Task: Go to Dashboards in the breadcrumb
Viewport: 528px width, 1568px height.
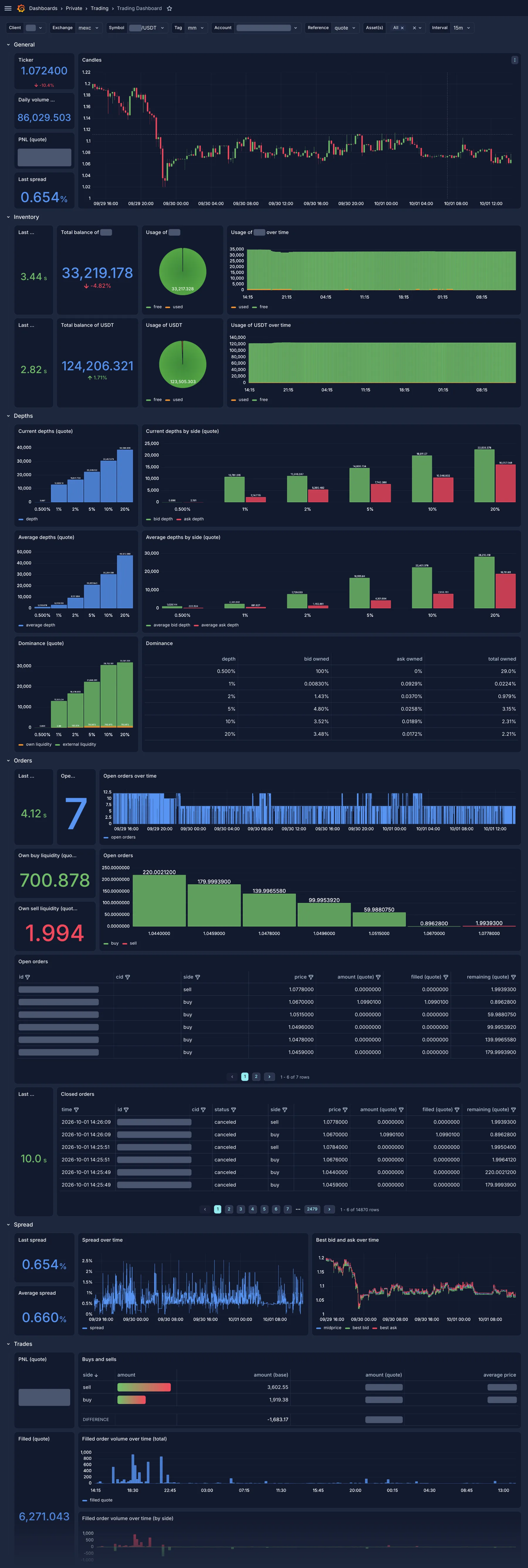Action: click(x=43, y=9)
